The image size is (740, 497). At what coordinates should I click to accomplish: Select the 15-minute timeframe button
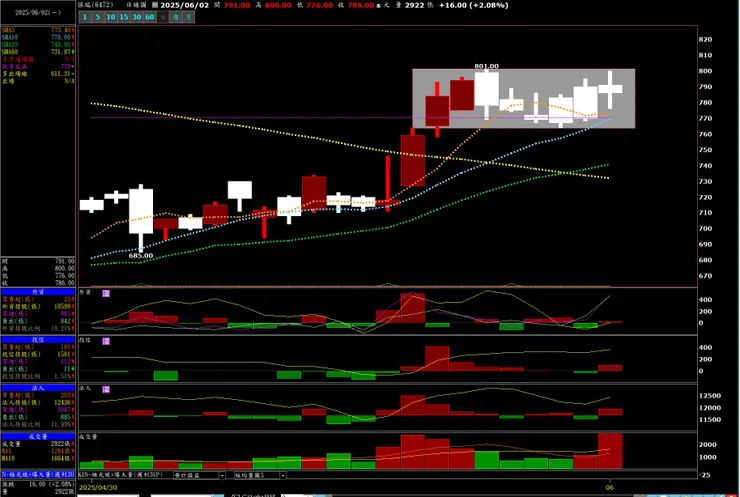pyautogui.click(x=124, y=17)
